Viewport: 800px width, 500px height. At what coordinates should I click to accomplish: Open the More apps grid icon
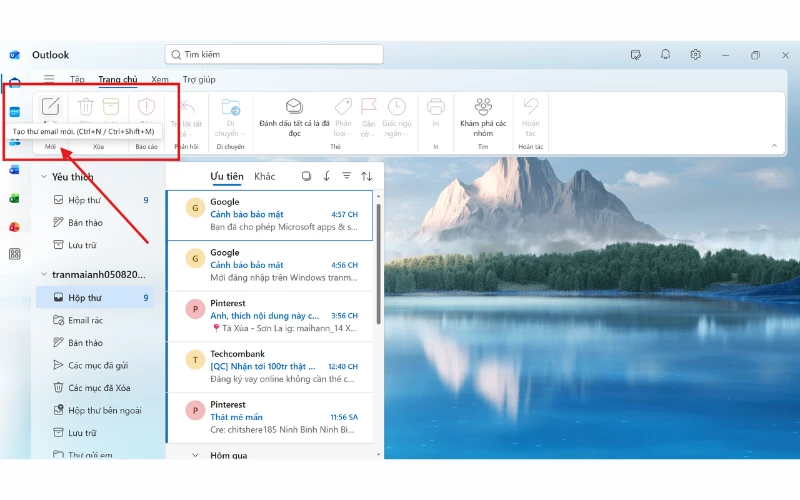tap(15, 254)
